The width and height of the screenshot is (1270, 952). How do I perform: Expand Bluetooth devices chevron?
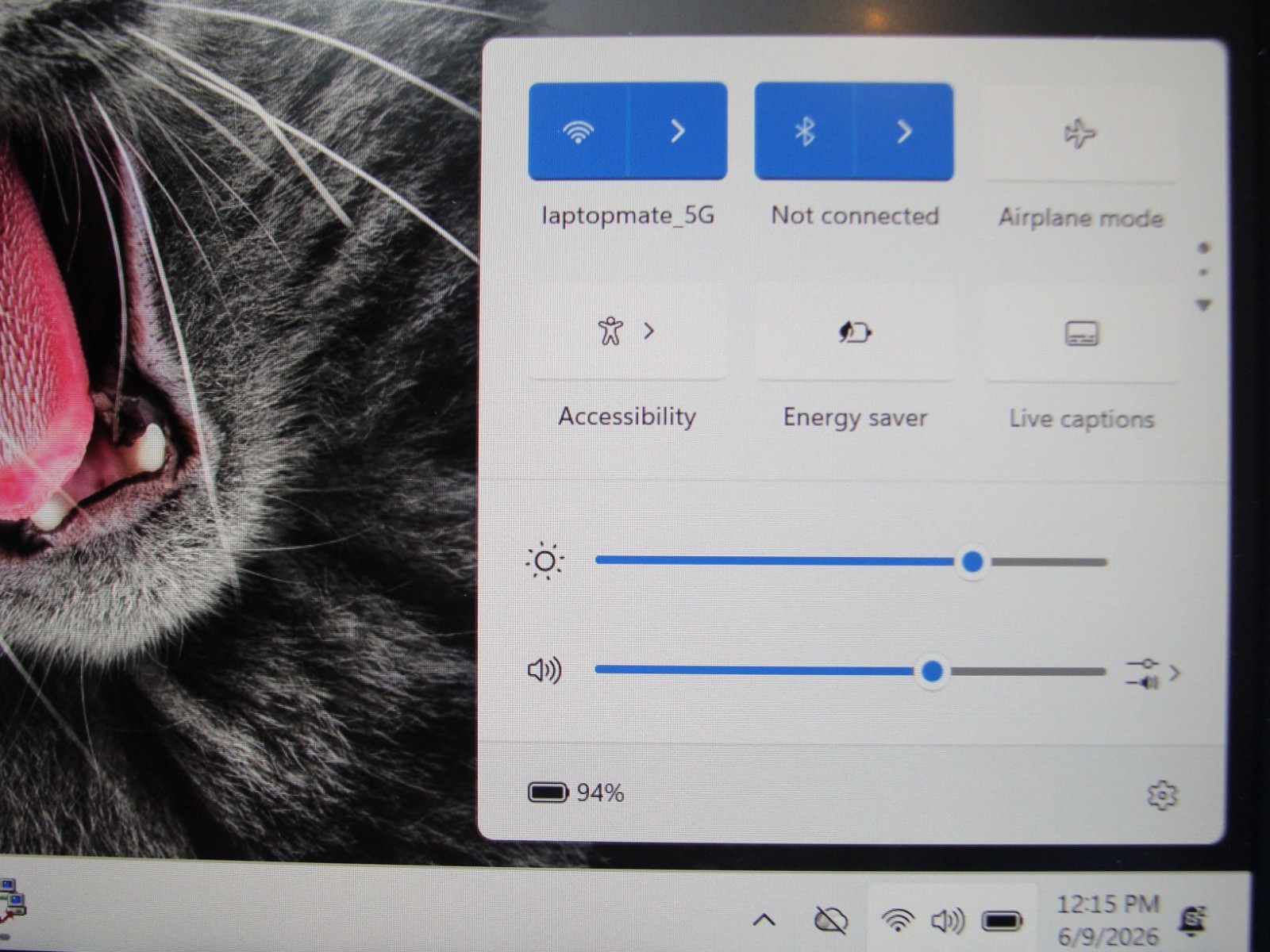(x=904, y=132)
